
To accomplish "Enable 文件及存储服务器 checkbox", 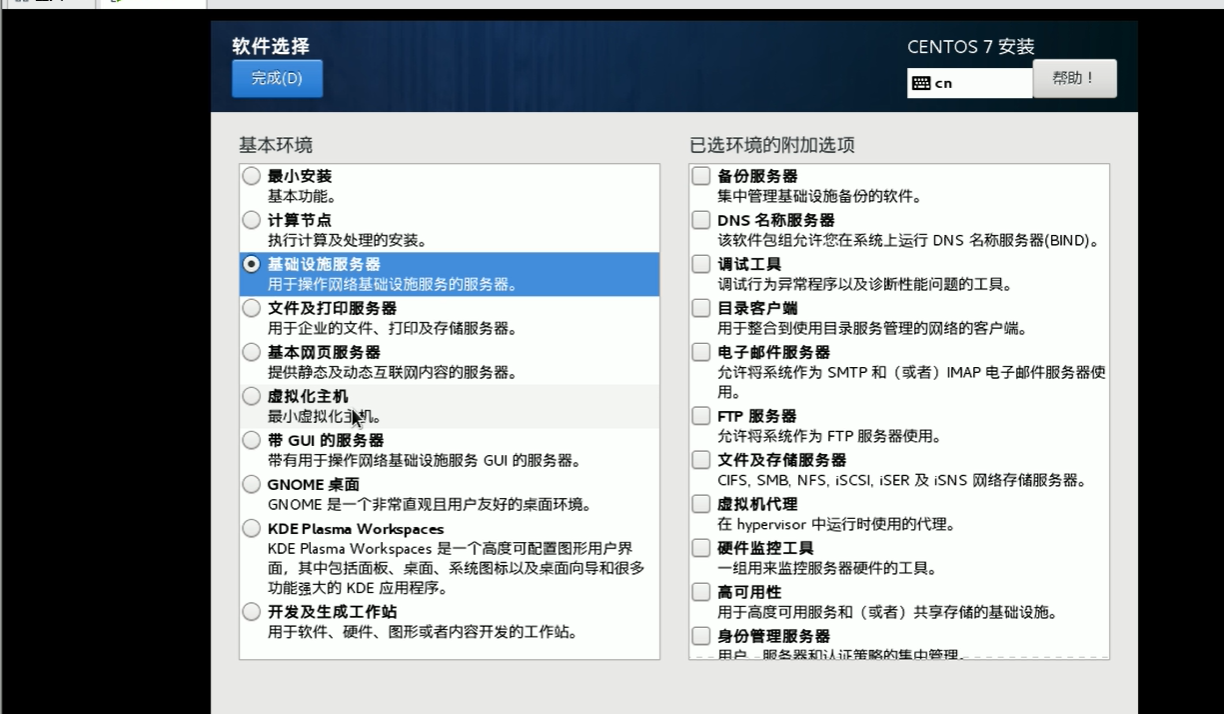I will tap(701, 460).
